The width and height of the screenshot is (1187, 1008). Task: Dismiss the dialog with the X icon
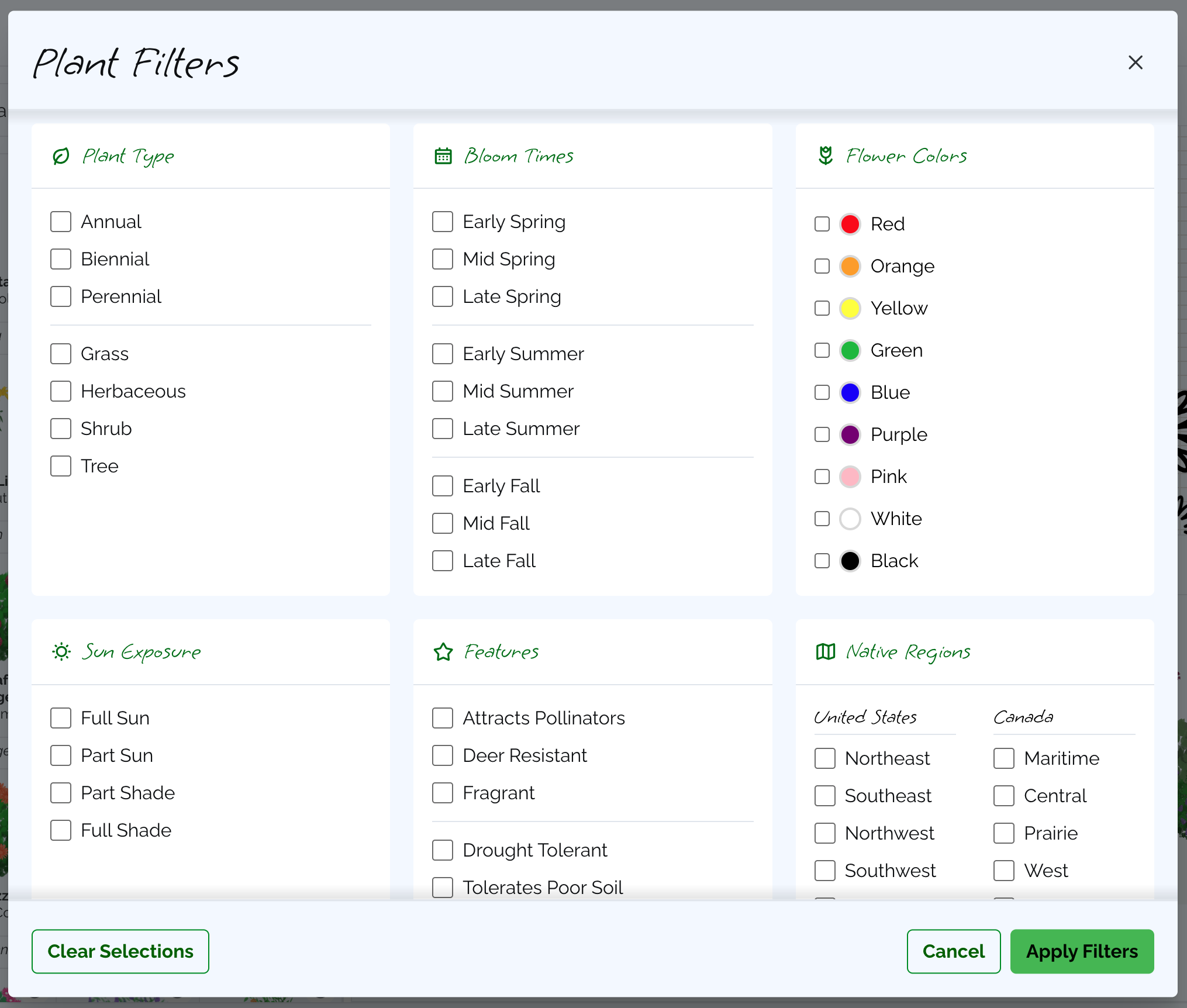click(x=1135, y=62)
